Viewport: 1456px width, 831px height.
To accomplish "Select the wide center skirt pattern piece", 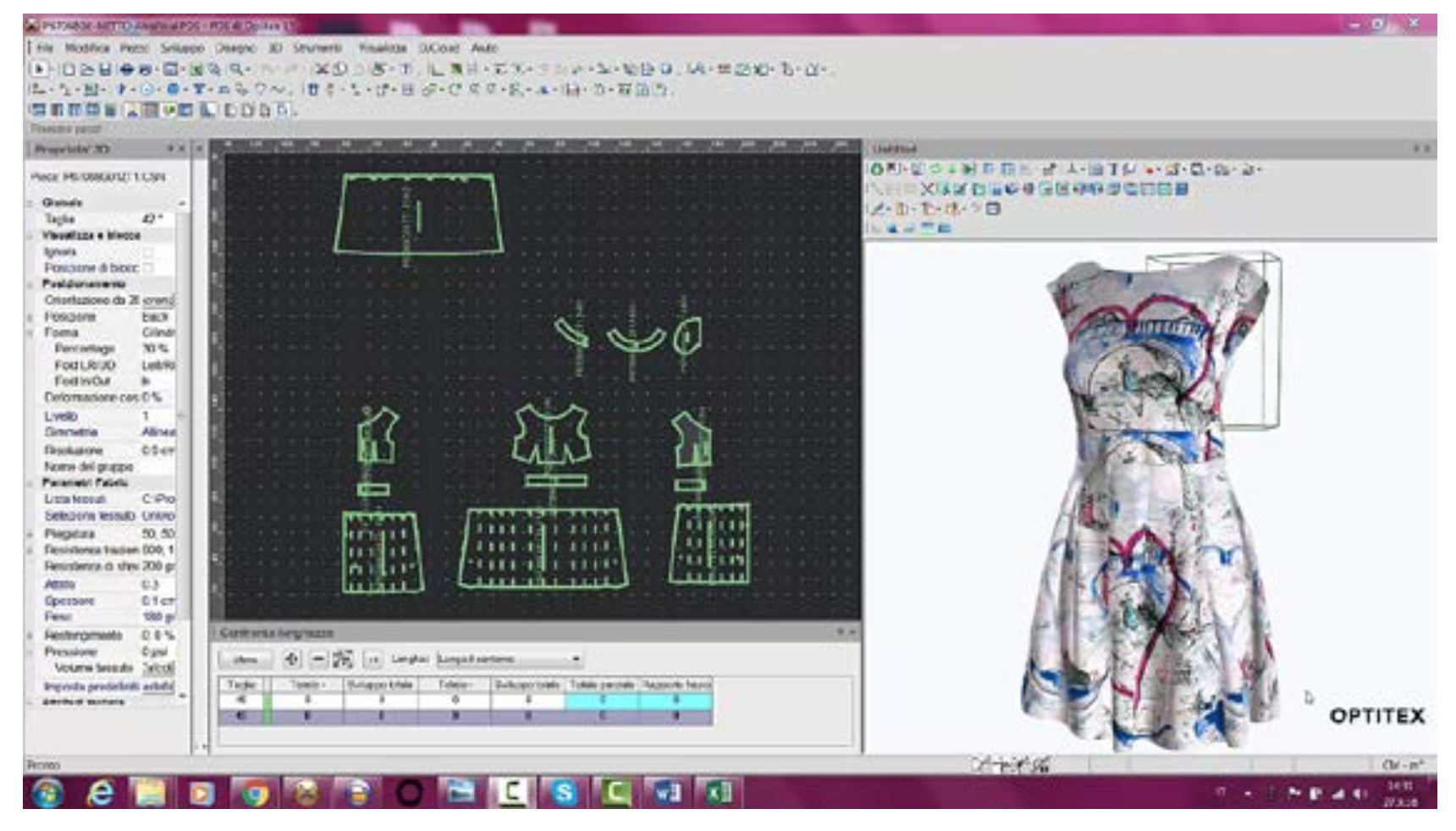I will (x=543, y=547).
